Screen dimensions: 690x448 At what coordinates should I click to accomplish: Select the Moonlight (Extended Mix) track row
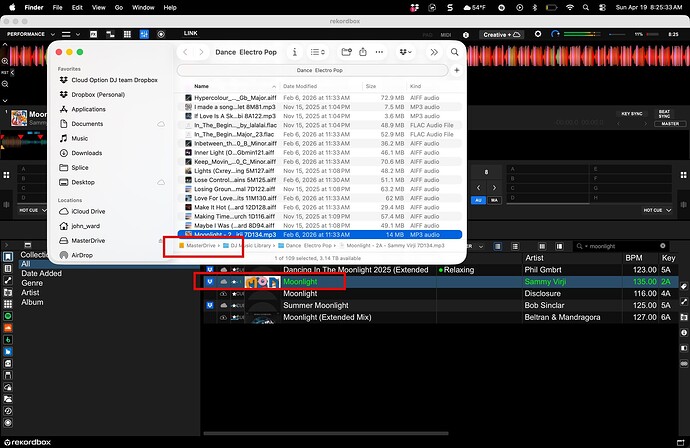(440, 317)
